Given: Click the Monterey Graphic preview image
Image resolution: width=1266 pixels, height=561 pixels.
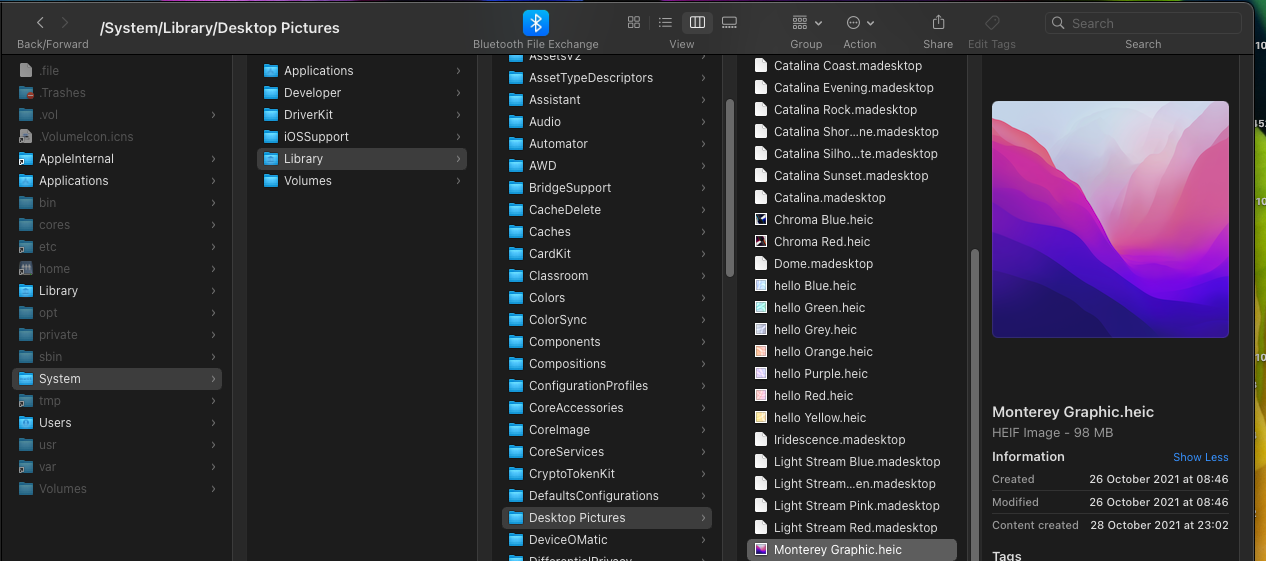Looking at the screenshot, I should tap(1110, 219).
